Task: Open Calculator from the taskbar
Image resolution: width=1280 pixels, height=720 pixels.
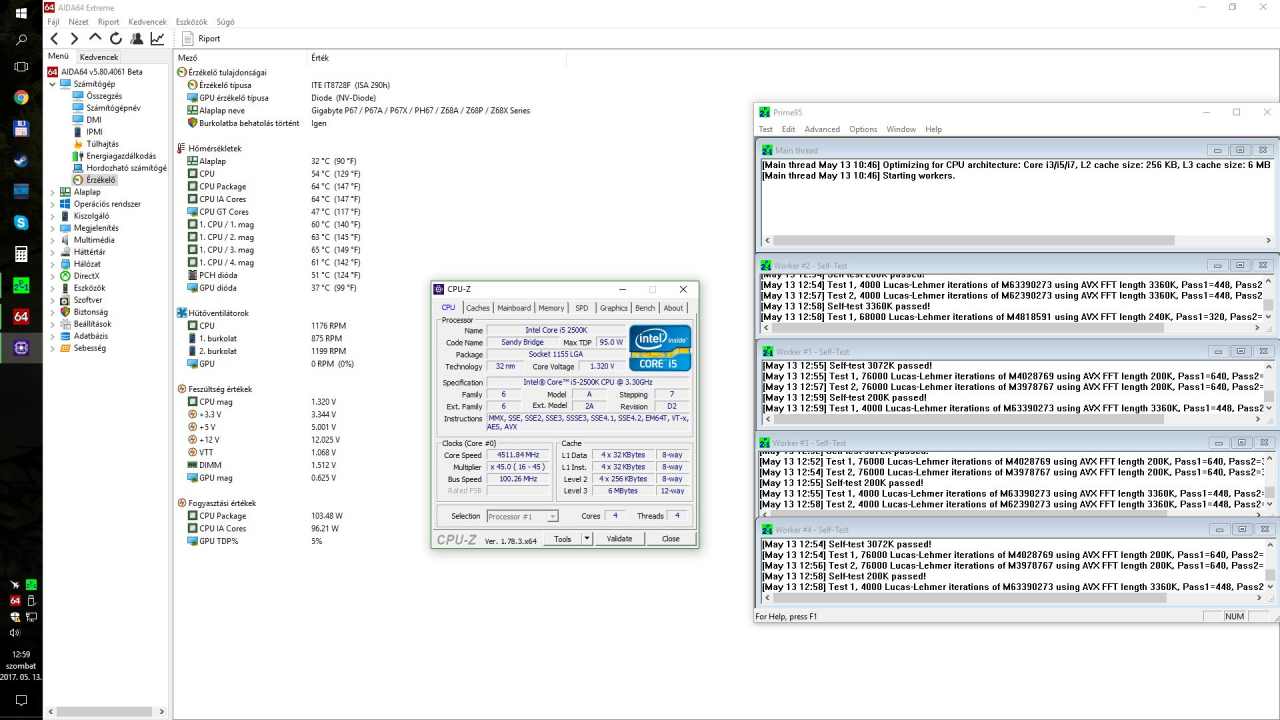Action: click(x=21, y=254)
